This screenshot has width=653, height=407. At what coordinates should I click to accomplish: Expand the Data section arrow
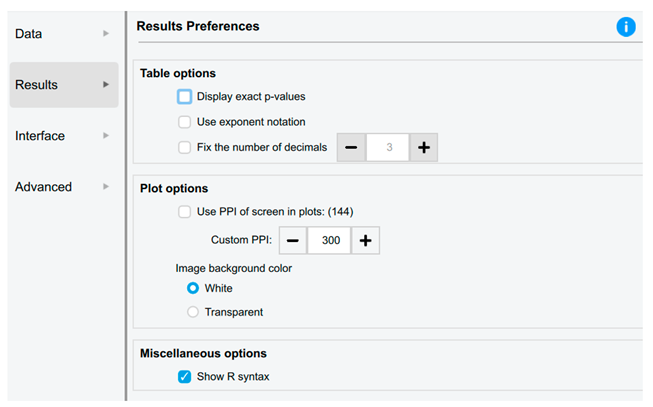(106, 34)
